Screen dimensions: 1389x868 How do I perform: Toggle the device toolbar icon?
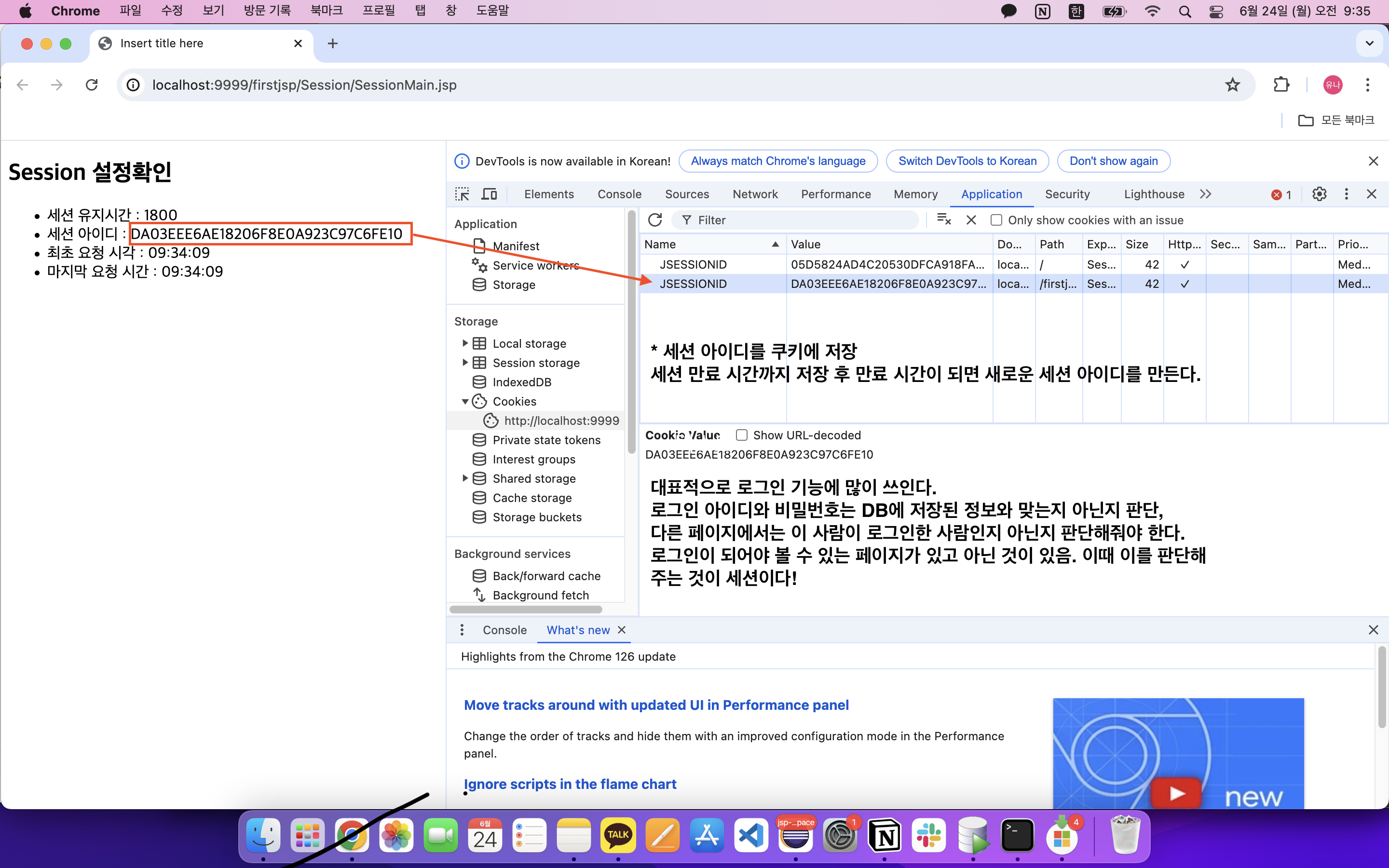(489, 194)
